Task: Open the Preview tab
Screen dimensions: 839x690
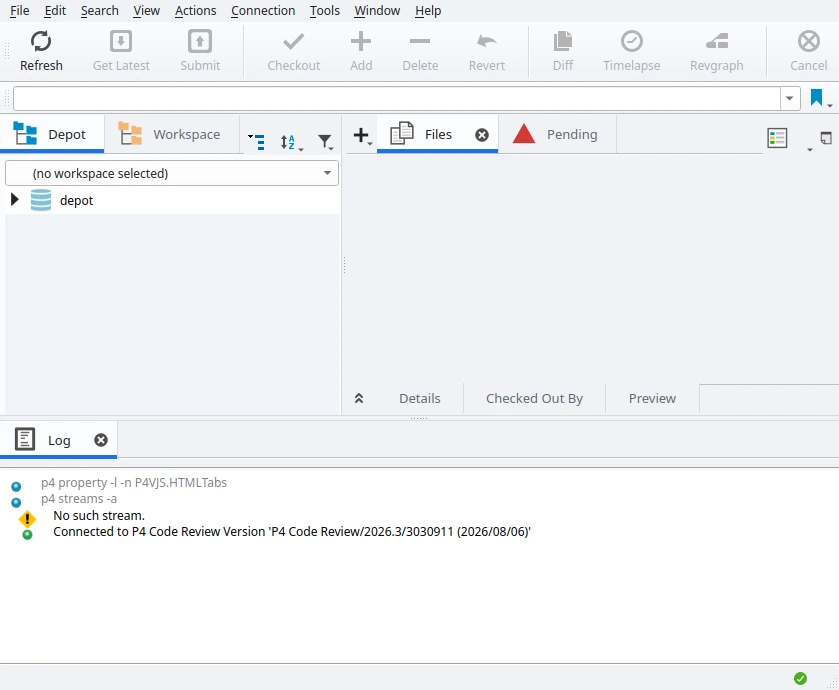Action: coord(652,398)
